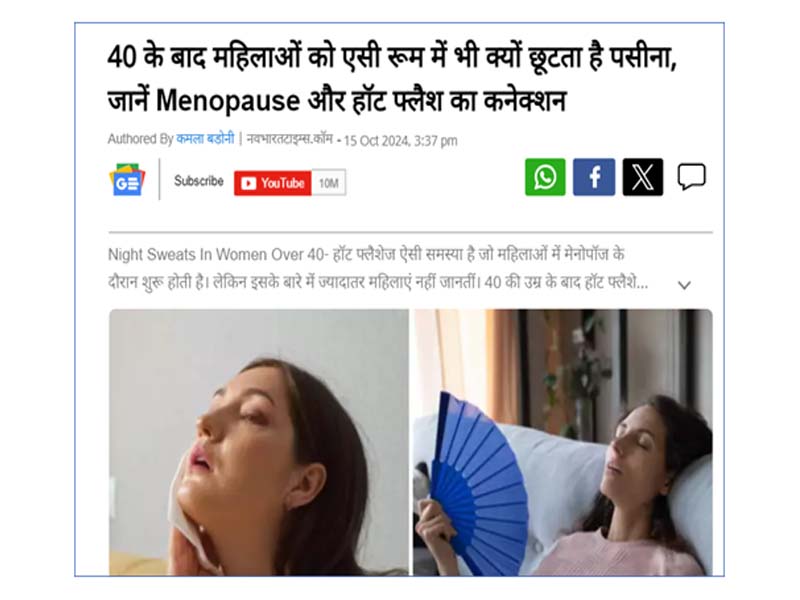800x600 pixels.
Task: Share the article on X
Action: click(x=643, y=177)
